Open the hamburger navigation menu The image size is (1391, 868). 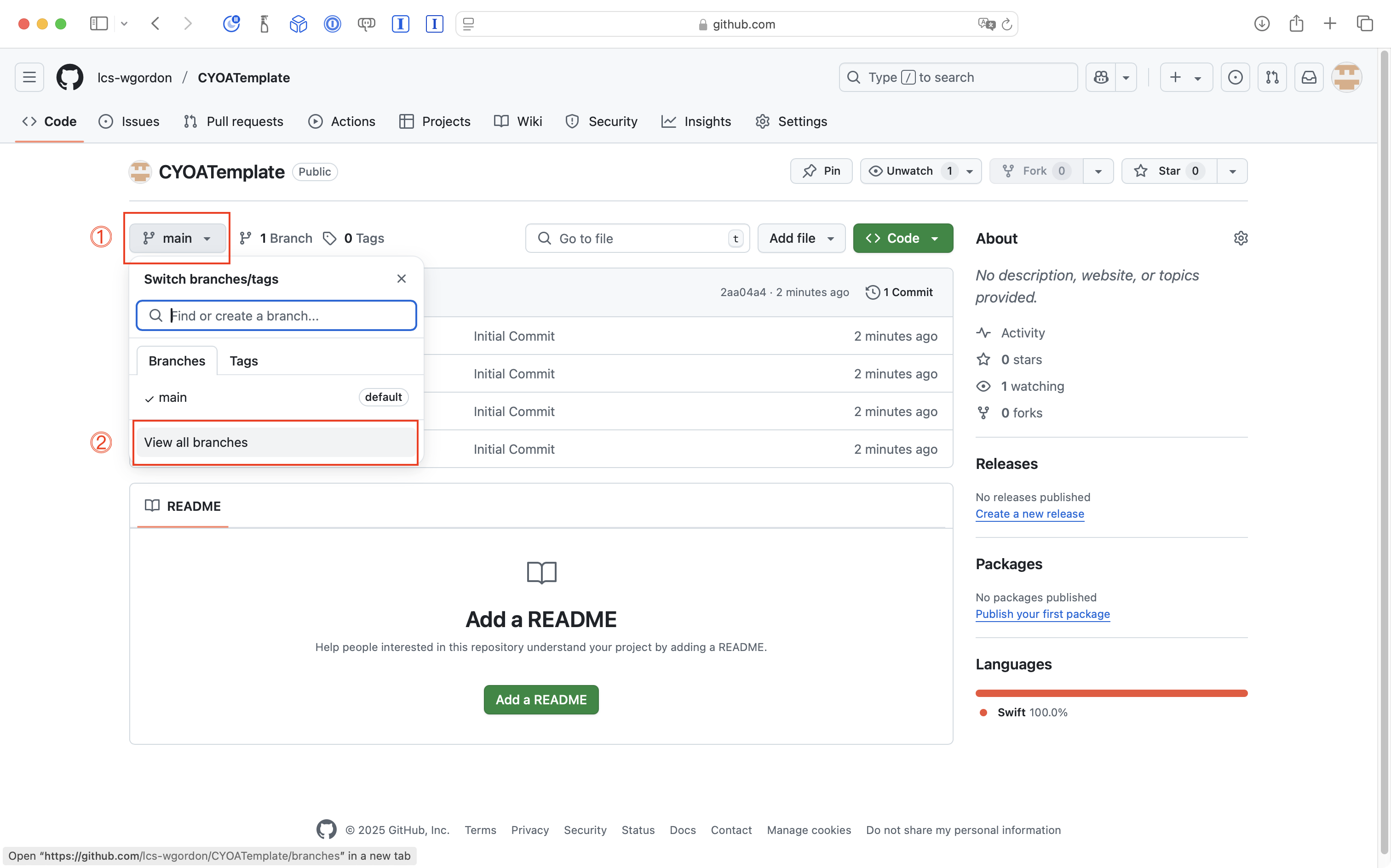(x=29, y=77)
